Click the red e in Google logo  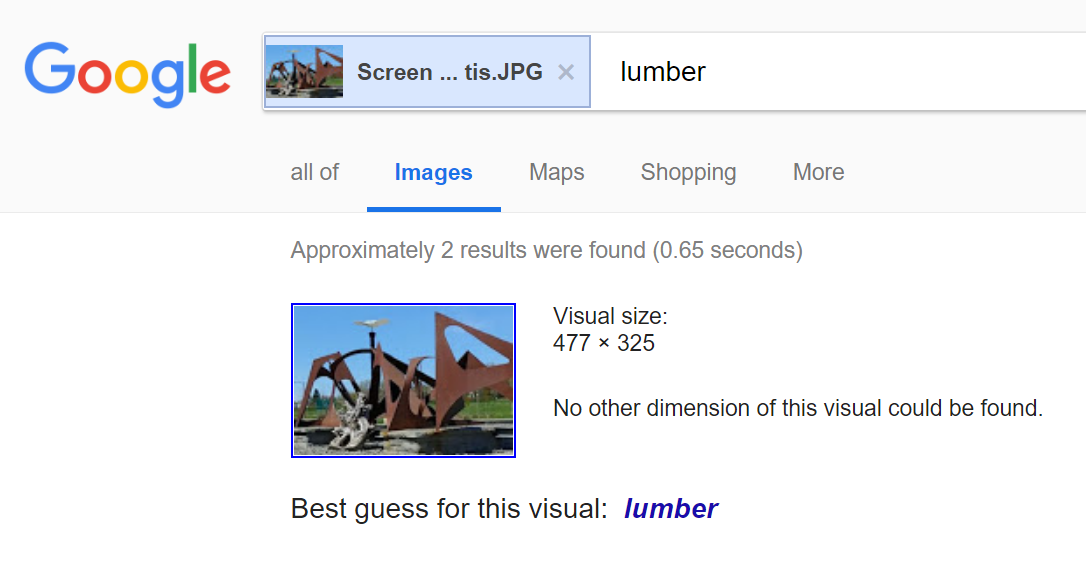click(215, 76)
